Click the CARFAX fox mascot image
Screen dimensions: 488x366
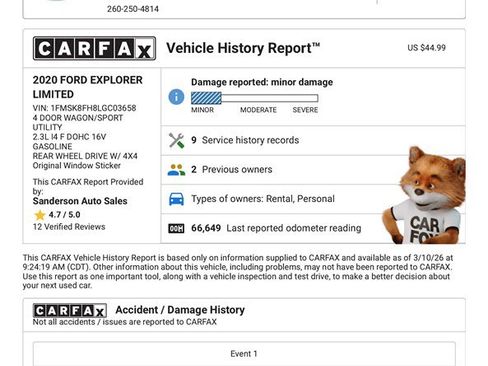click(x=424, y=195)
